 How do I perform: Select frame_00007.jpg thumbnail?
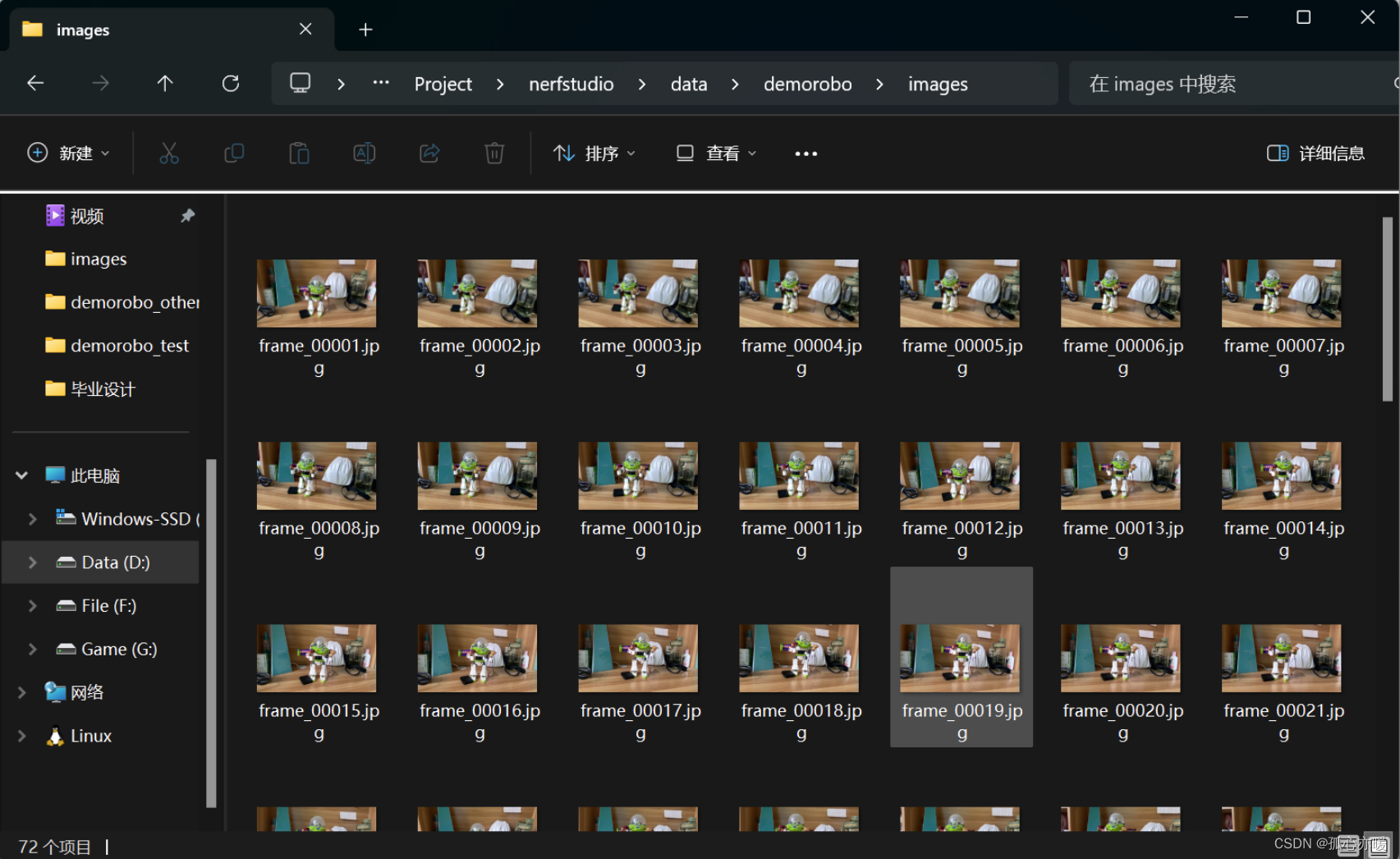pos(1282,294)
